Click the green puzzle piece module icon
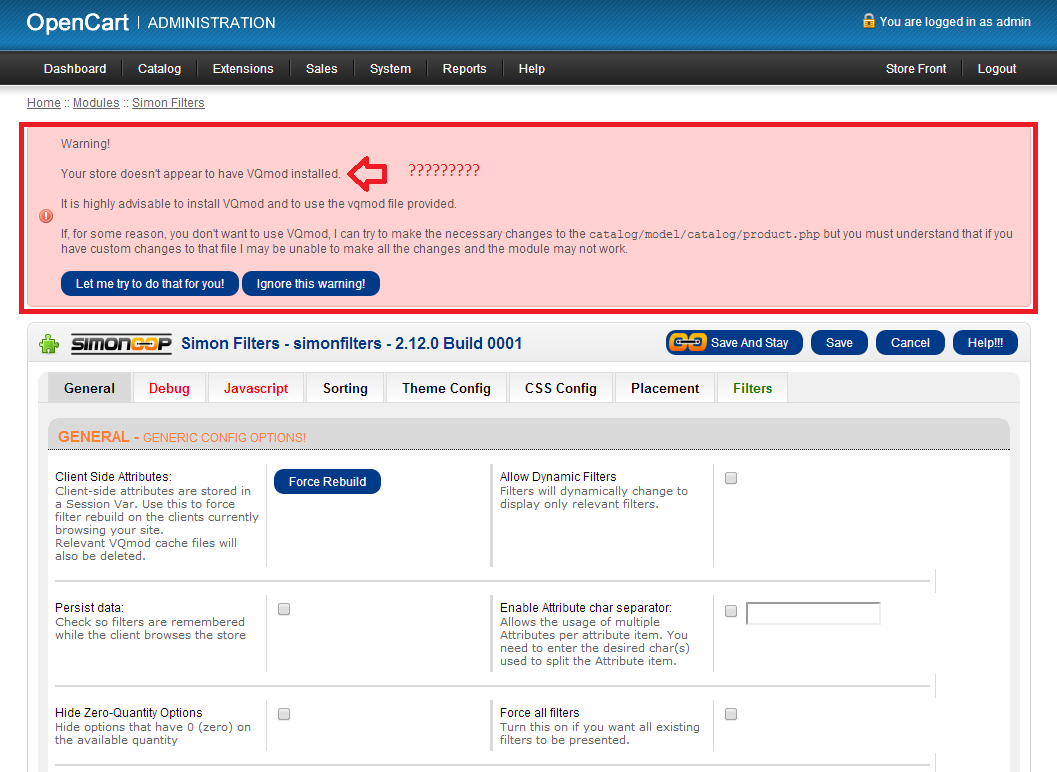This screenshot has height=772, width=1057. (49, 344)
